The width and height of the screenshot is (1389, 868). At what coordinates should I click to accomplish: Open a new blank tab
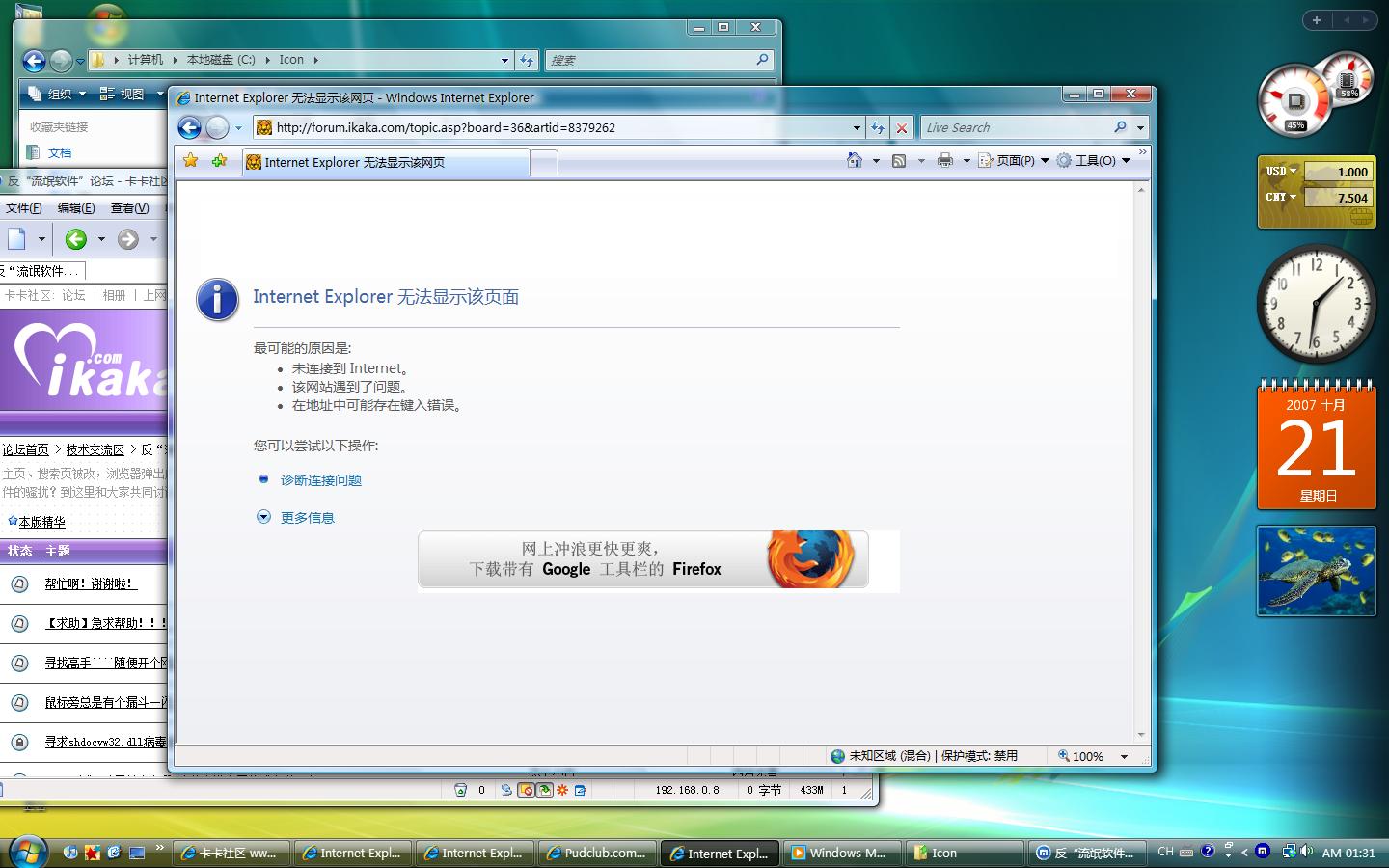click(544, 163)
